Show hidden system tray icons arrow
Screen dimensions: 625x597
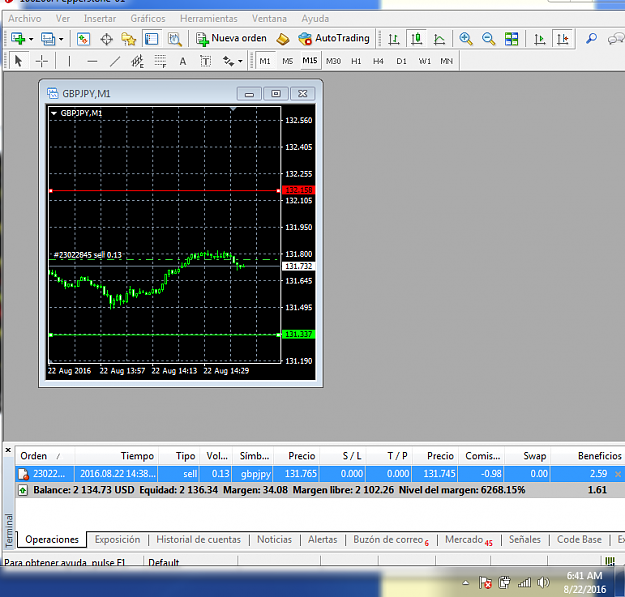465,583
